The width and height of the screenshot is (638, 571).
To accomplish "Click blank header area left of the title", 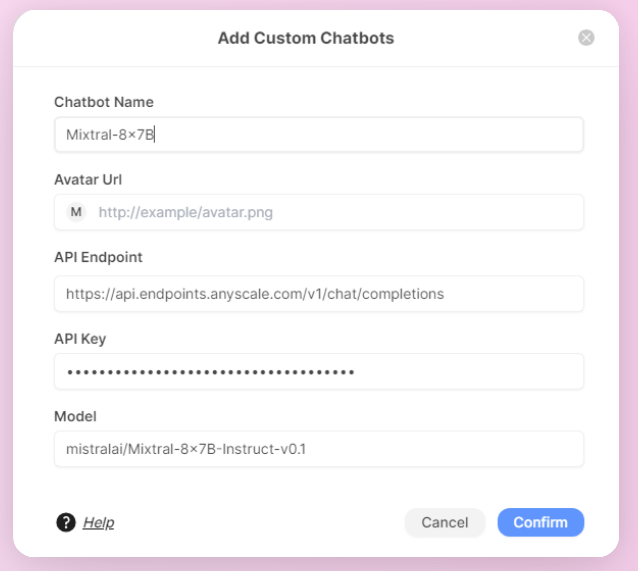I will 110,38.
